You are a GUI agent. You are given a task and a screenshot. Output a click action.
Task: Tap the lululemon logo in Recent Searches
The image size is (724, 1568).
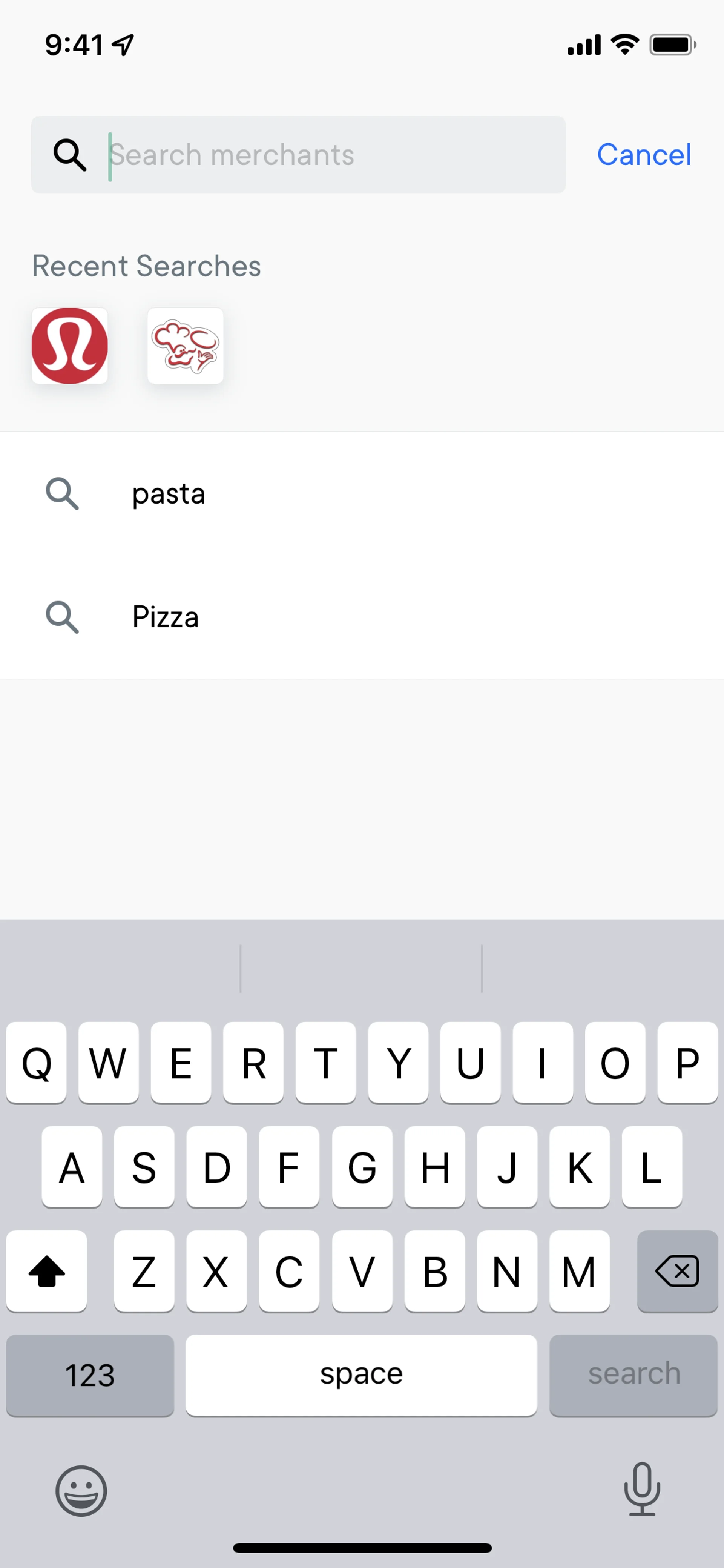70,346
